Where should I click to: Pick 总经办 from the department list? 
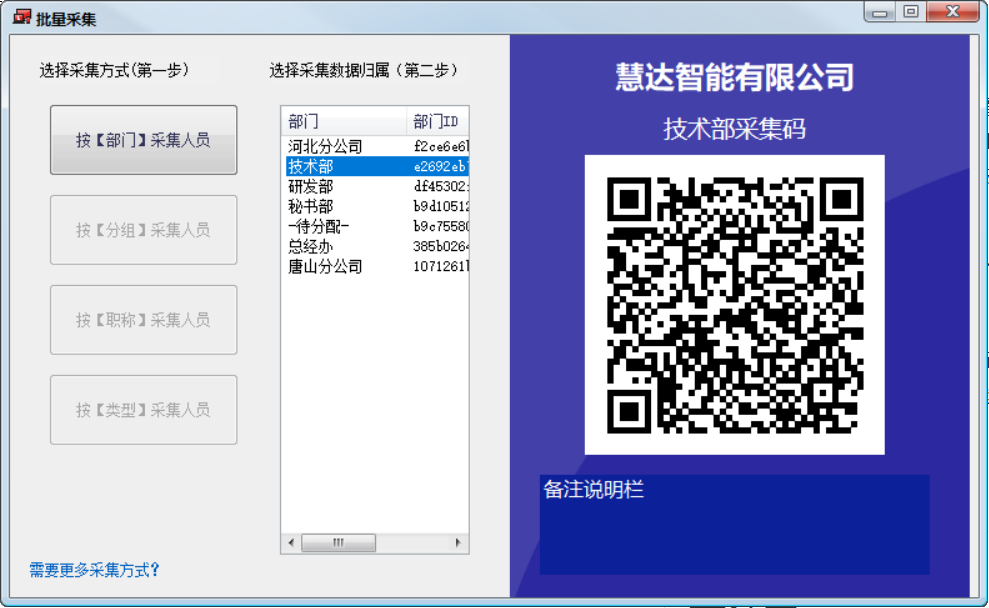[311, 247]
